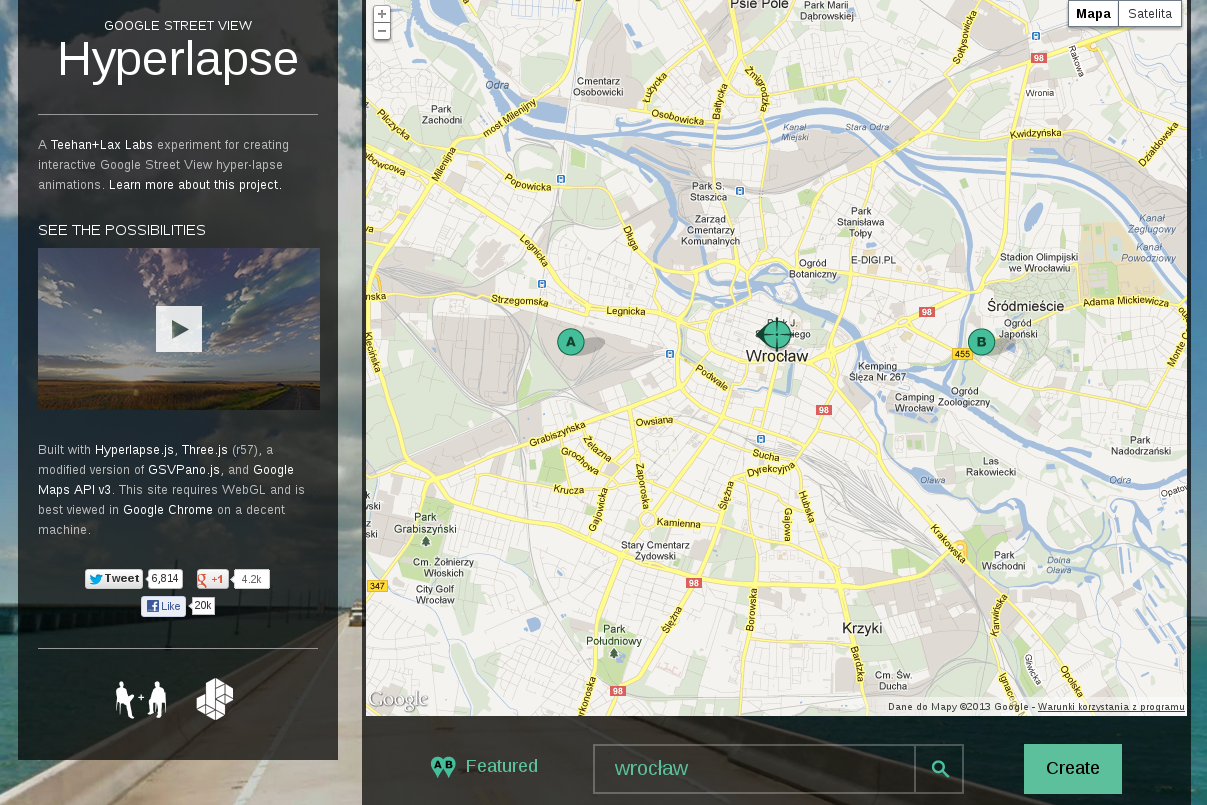Image resolution: width=1207 pixels, height=805 pixels.
Task: Click road 347 shield on map
Action: point(377,586)
